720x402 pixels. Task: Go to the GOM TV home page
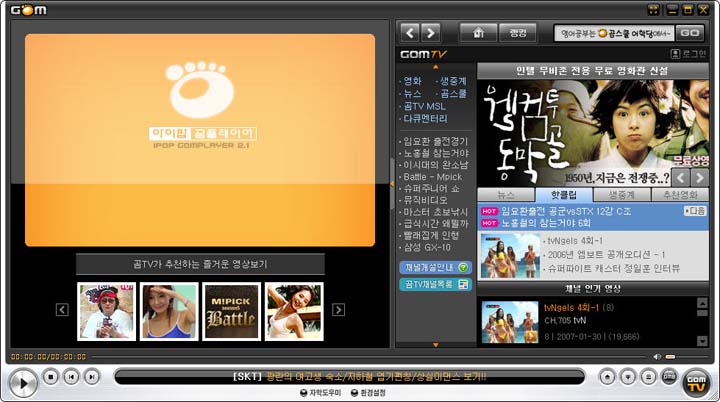click(x=478, y=33)
